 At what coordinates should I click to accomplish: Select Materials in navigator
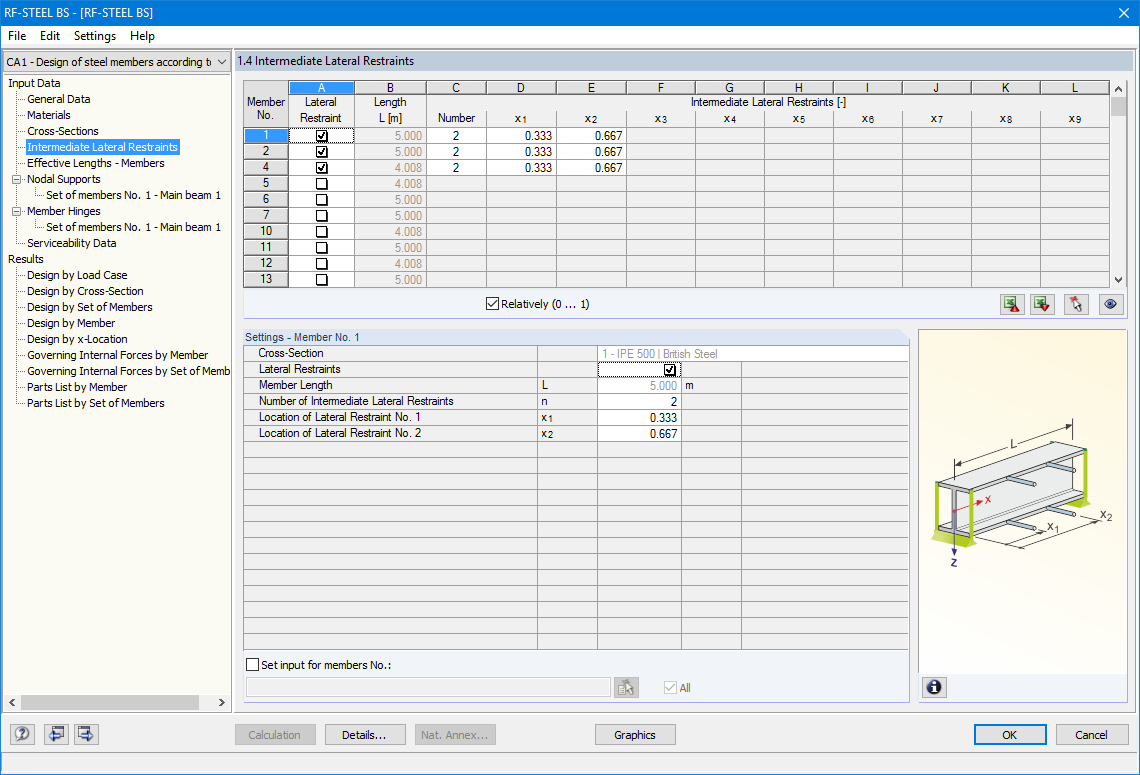tap(49, 115)
